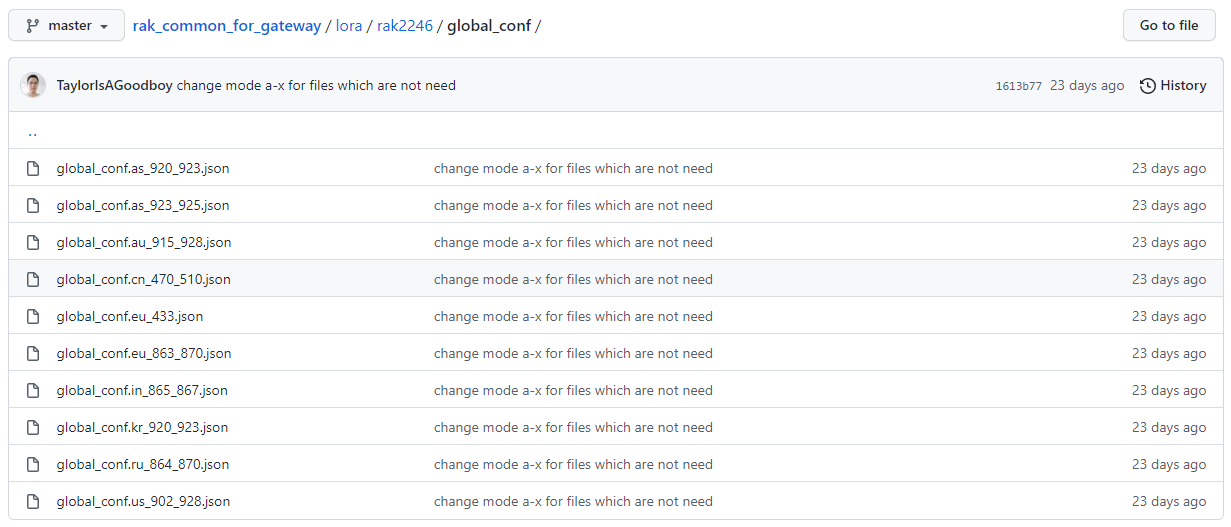Open global_conf.kr_920_923.json
The width and height of the screenshot is (1231, 527).
pos(142,427)
